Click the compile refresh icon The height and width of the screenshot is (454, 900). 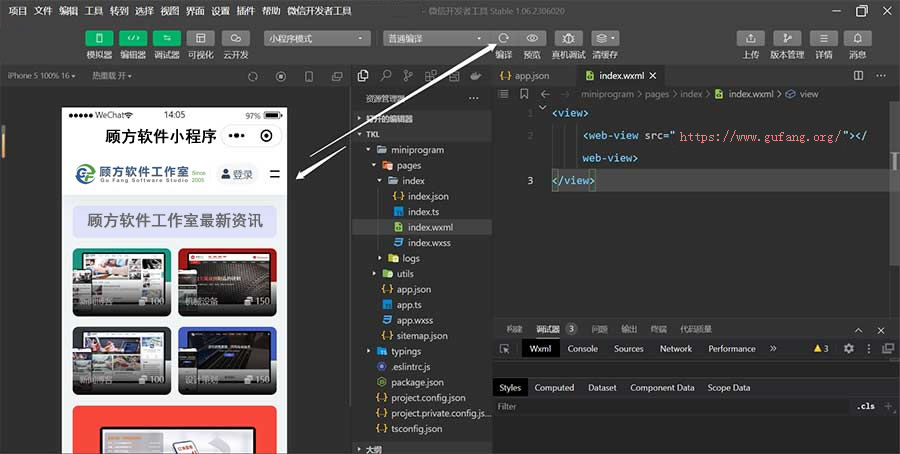coord(503,38)
